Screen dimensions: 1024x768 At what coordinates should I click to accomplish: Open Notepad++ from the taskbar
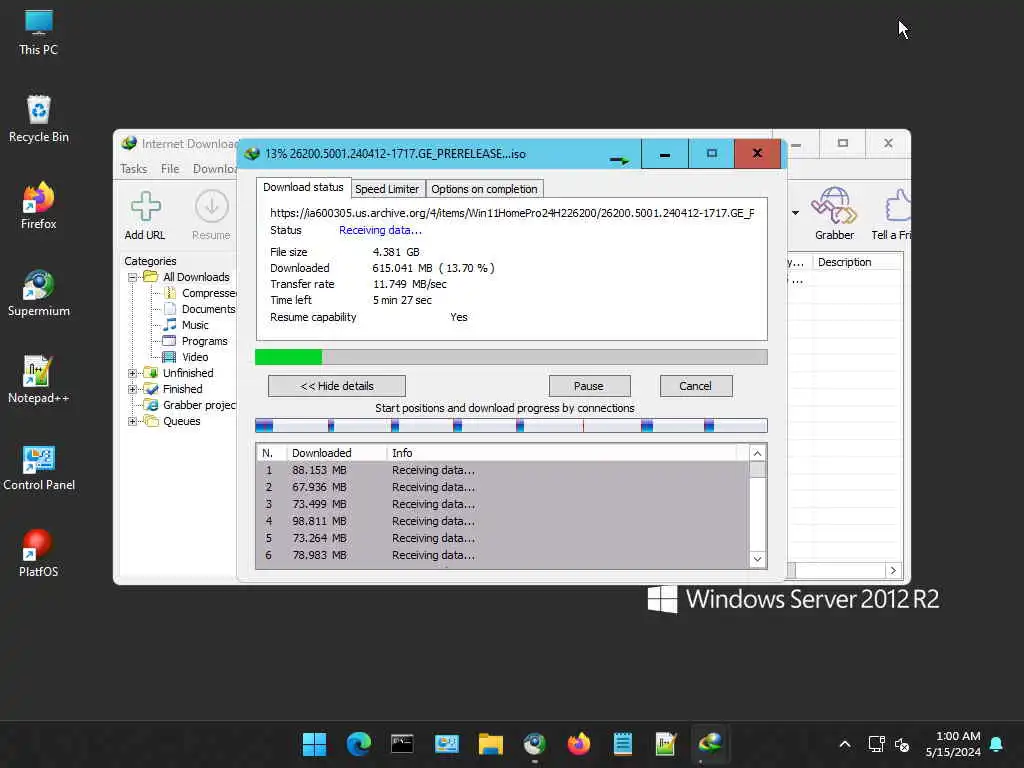(666, 744)
